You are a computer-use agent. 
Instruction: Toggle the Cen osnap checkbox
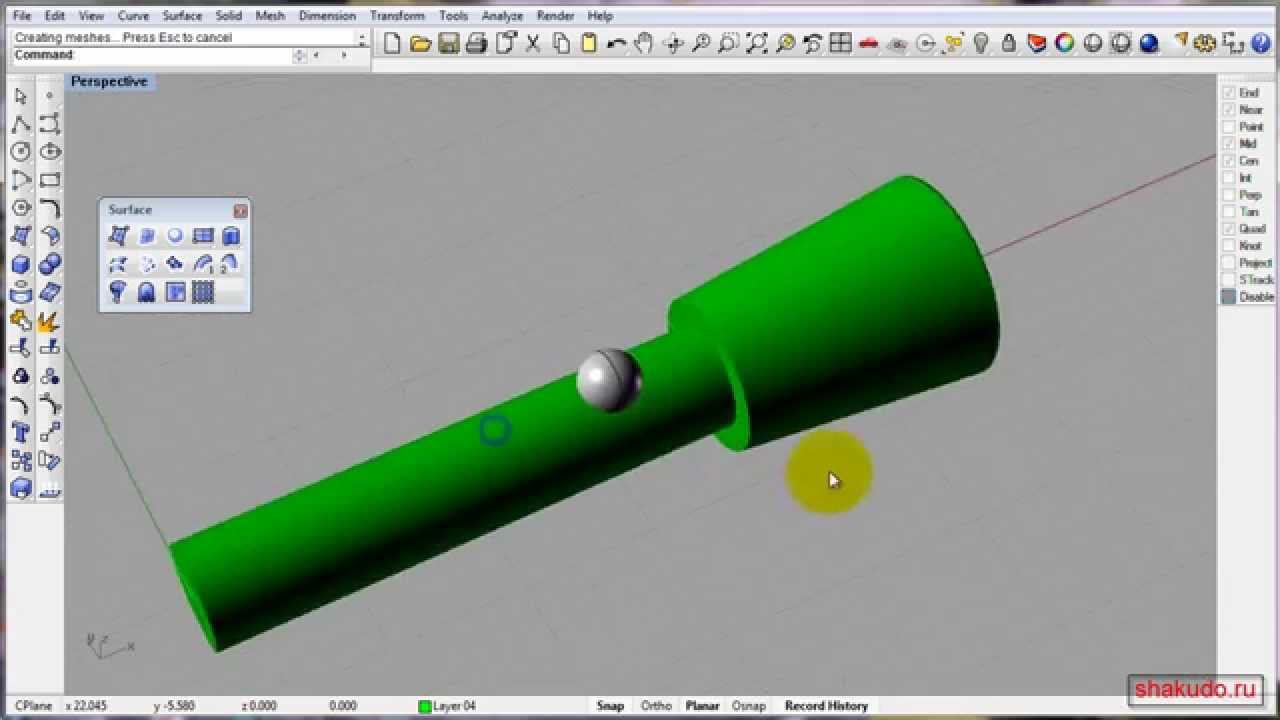click(1229, 161)
